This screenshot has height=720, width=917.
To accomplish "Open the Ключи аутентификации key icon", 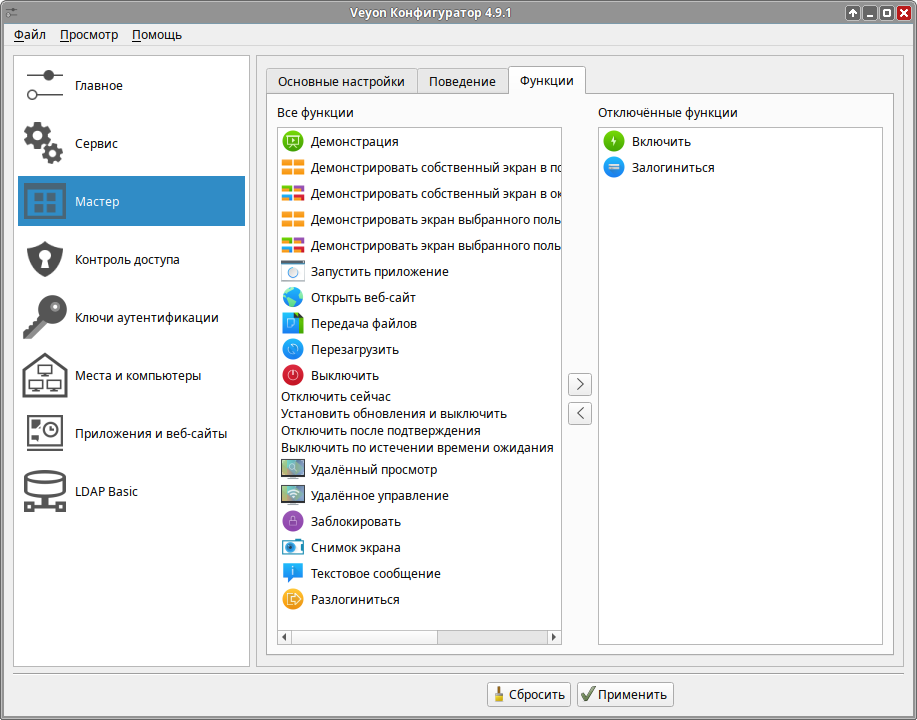I will (x=44, y=317).
